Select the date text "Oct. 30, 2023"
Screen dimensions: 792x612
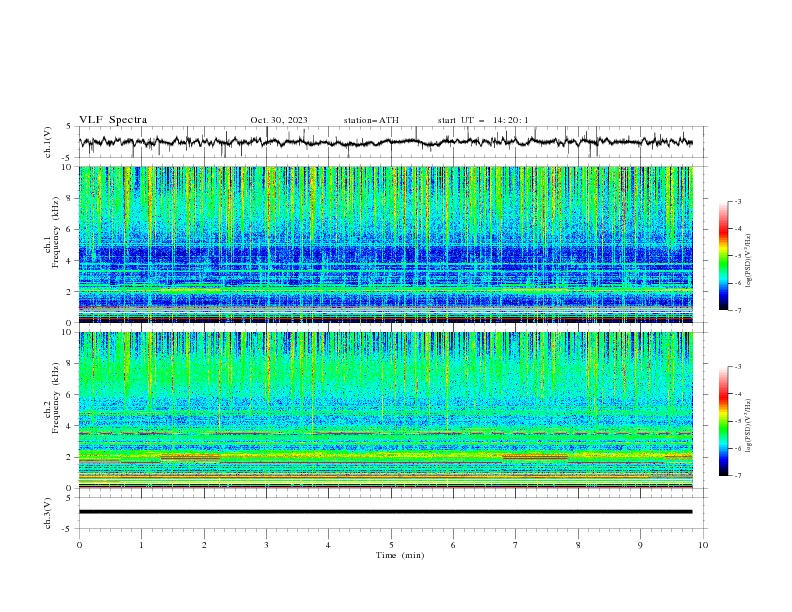279,120
